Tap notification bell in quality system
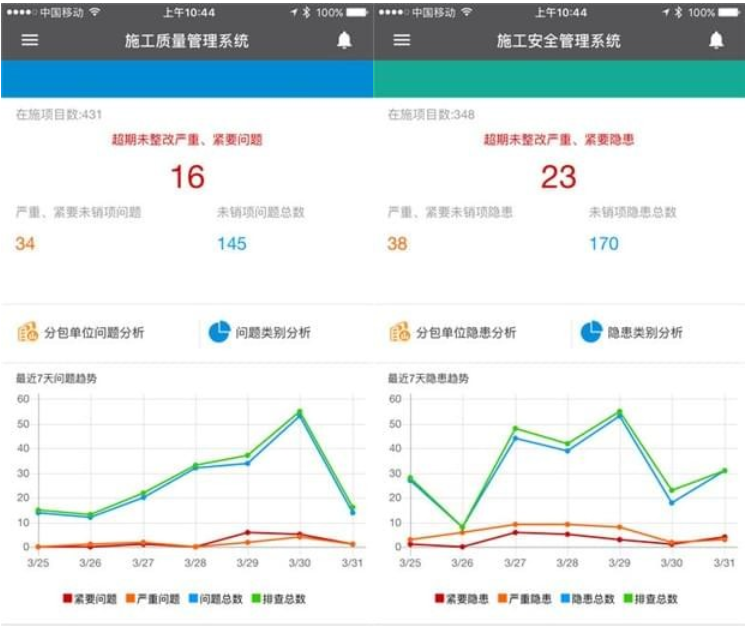The height and width of the screenshot is (629, 747). [x=344, y=41]
